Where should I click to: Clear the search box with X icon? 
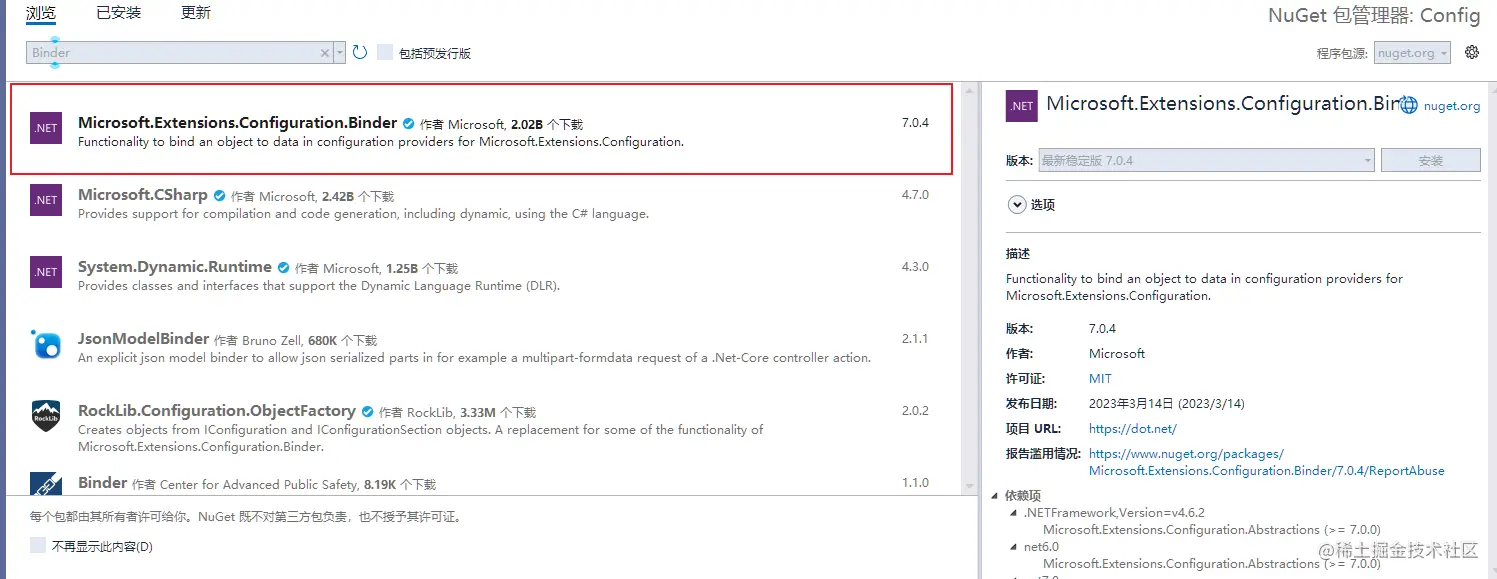tap(325, 53)
